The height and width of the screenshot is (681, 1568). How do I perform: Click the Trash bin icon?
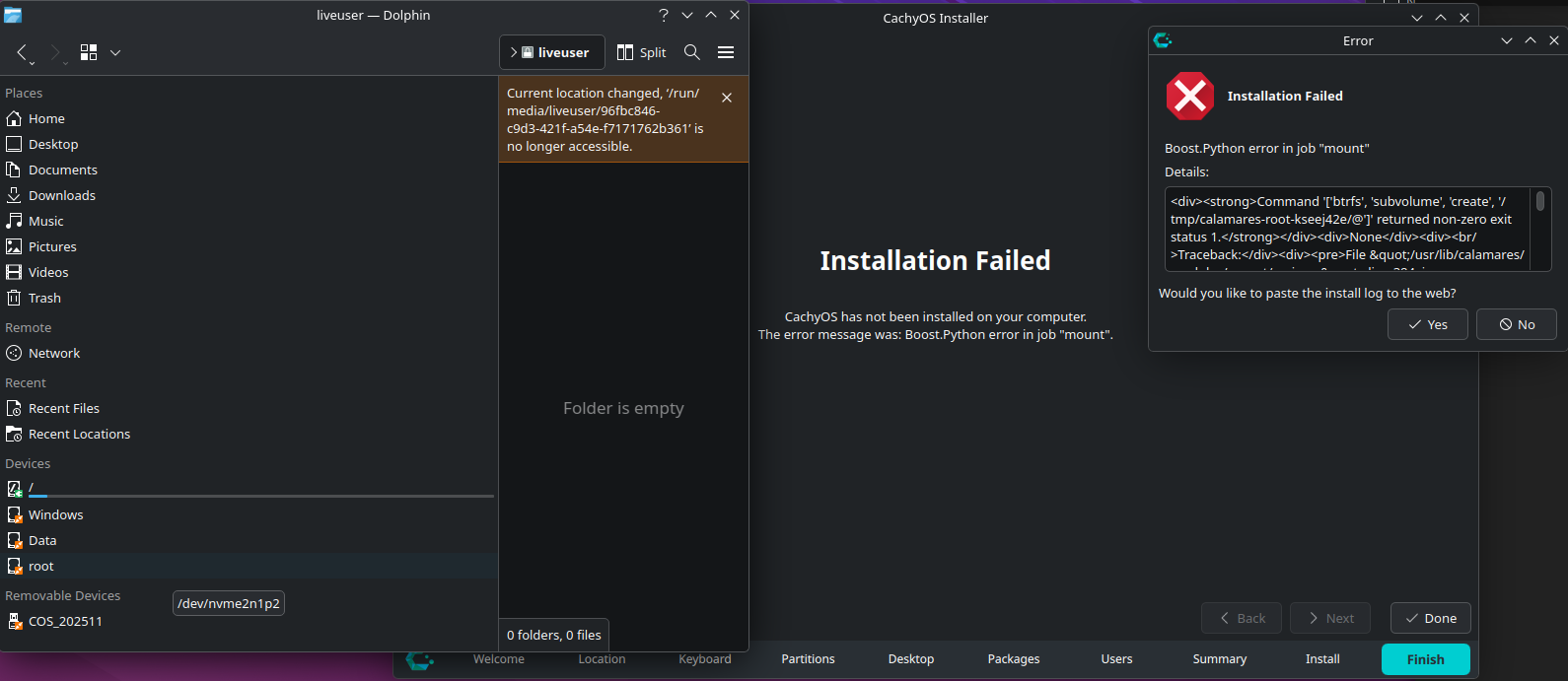[14, 298]
